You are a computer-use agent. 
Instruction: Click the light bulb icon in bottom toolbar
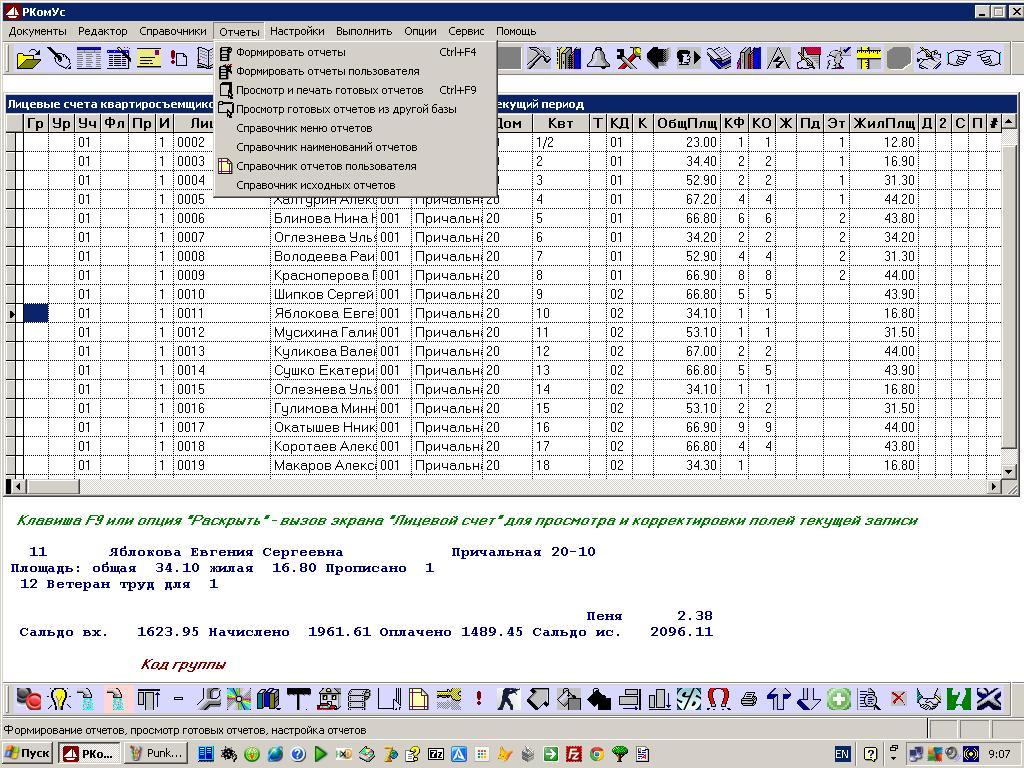click(x=58, y=699)
